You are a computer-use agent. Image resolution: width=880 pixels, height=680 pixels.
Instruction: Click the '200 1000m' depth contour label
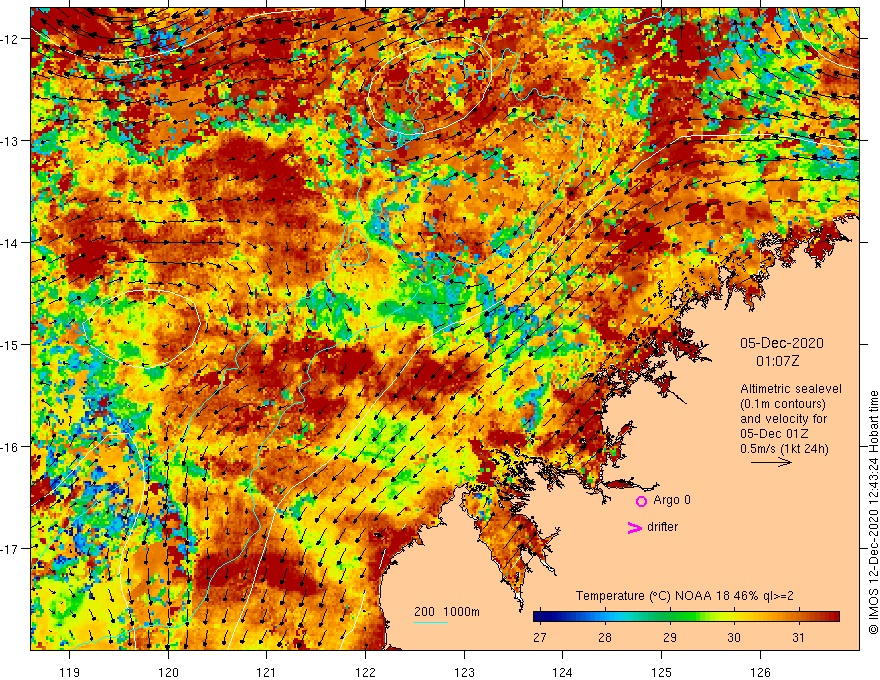(447, 612)
